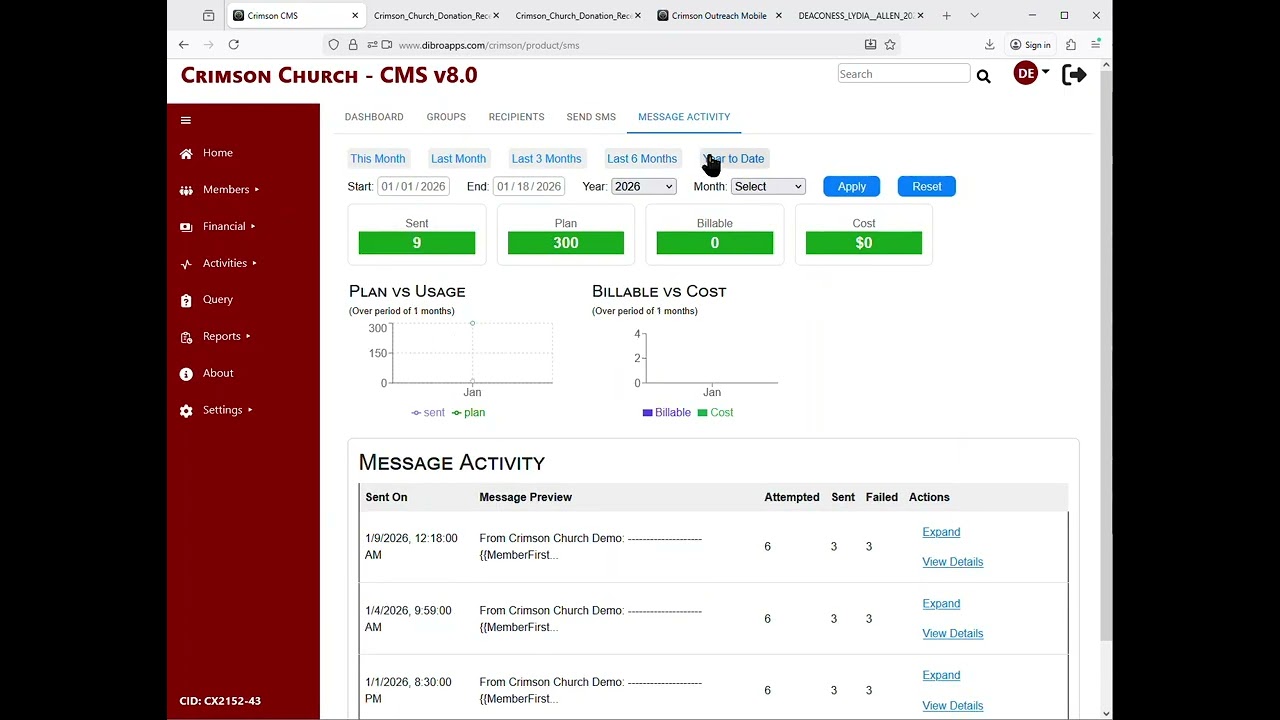Close the Crimson Outreach Mobile tab
Screen dimensions: 1280x720
coord(778,16)
